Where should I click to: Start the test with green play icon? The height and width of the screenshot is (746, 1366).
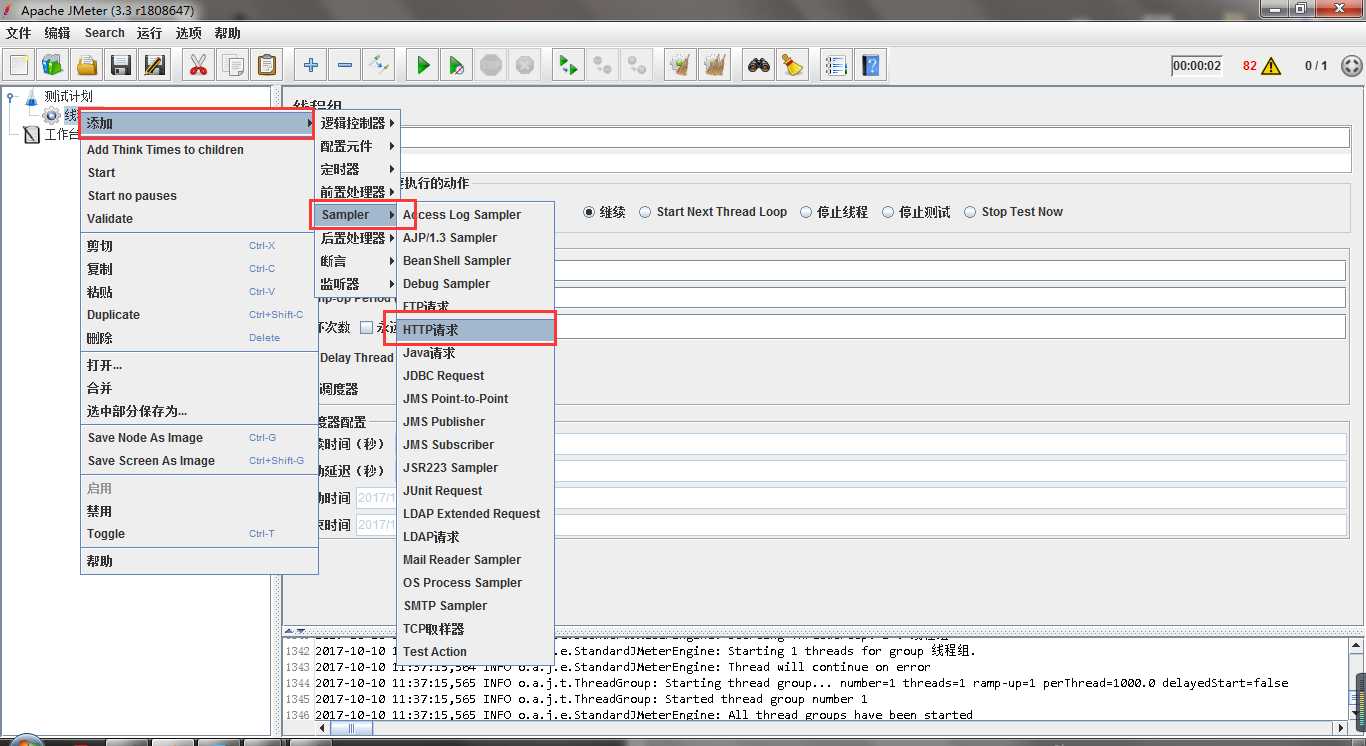[423, 66]
